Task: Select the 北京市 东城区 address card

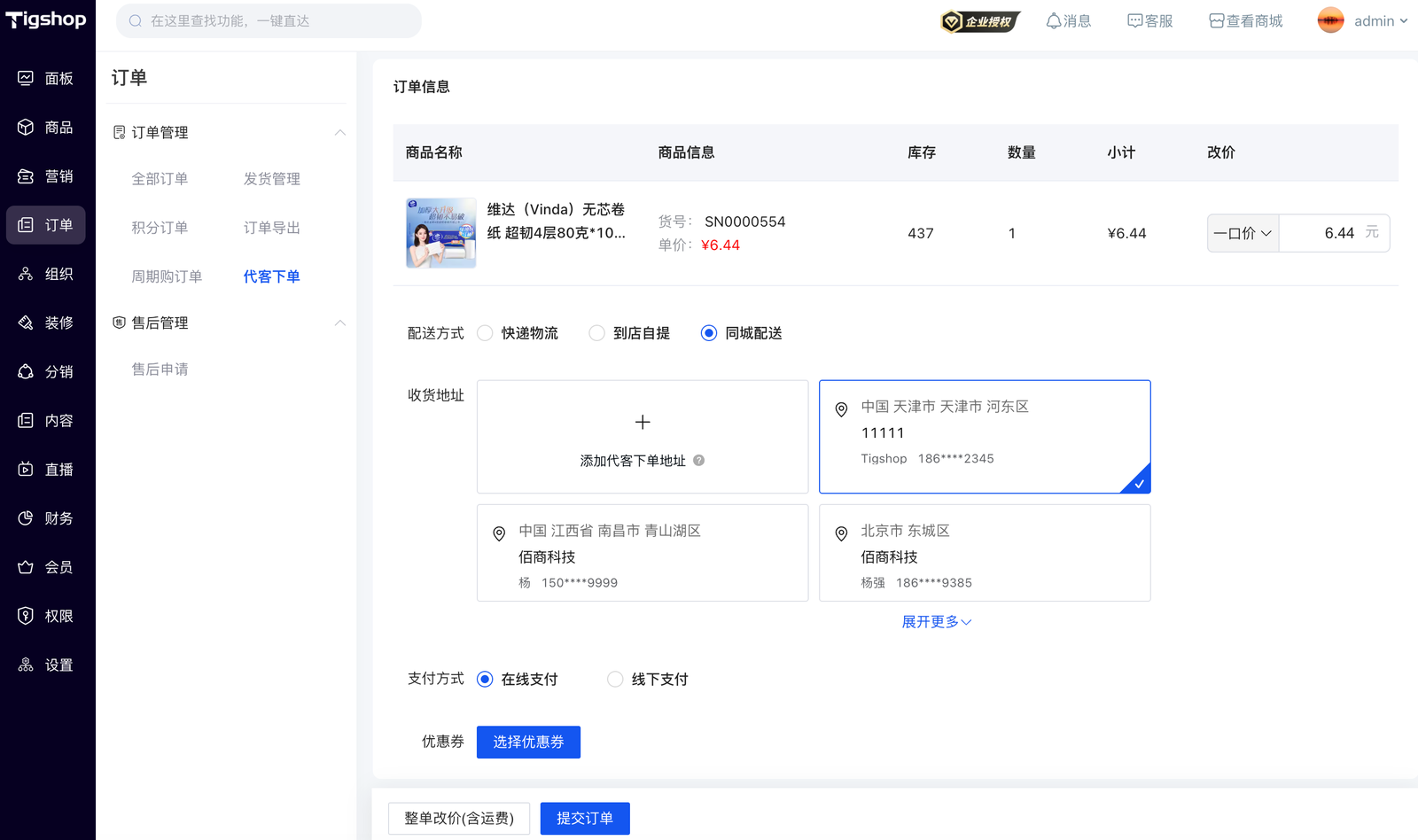Action: pos(985,554)
